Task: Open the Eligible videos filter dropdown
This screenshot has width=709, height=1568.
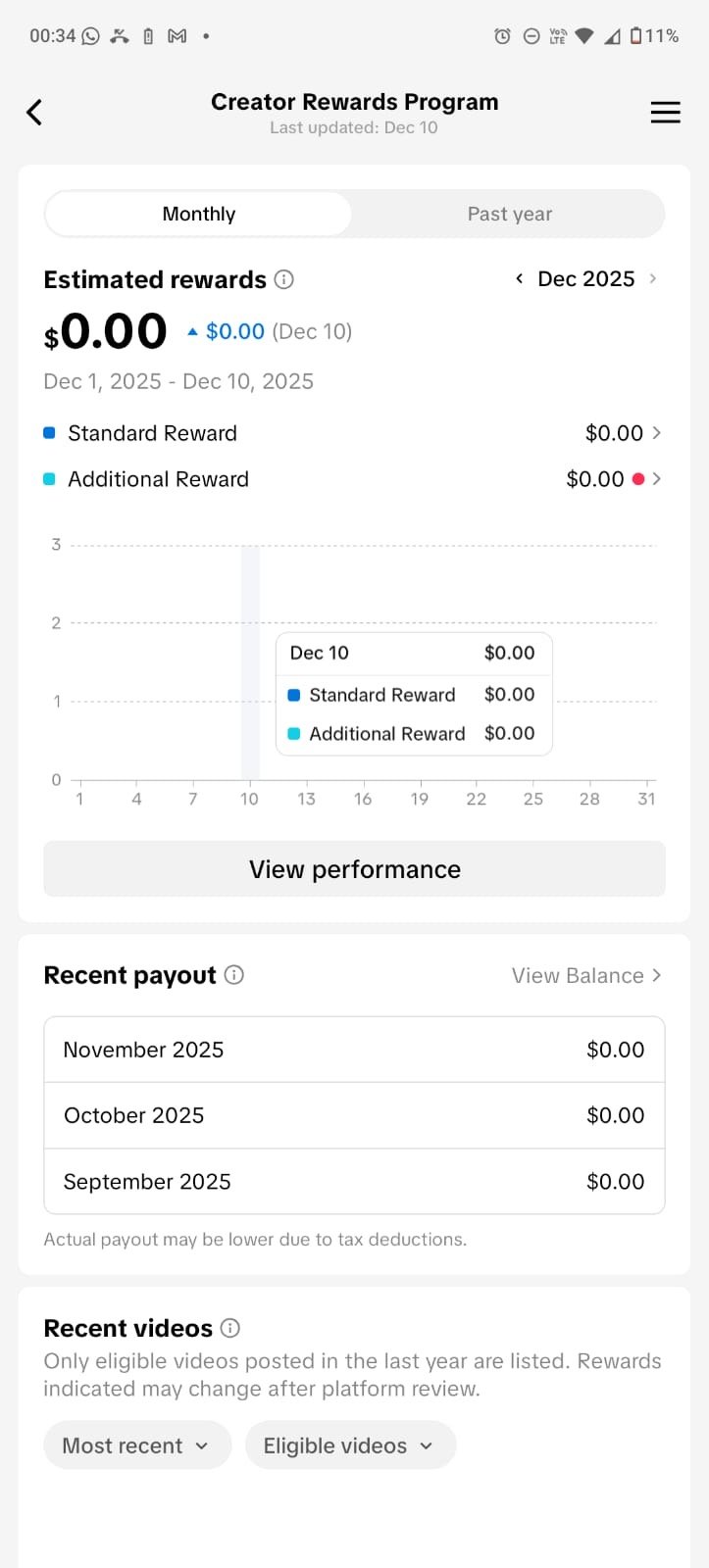Action: point(349,1445)
